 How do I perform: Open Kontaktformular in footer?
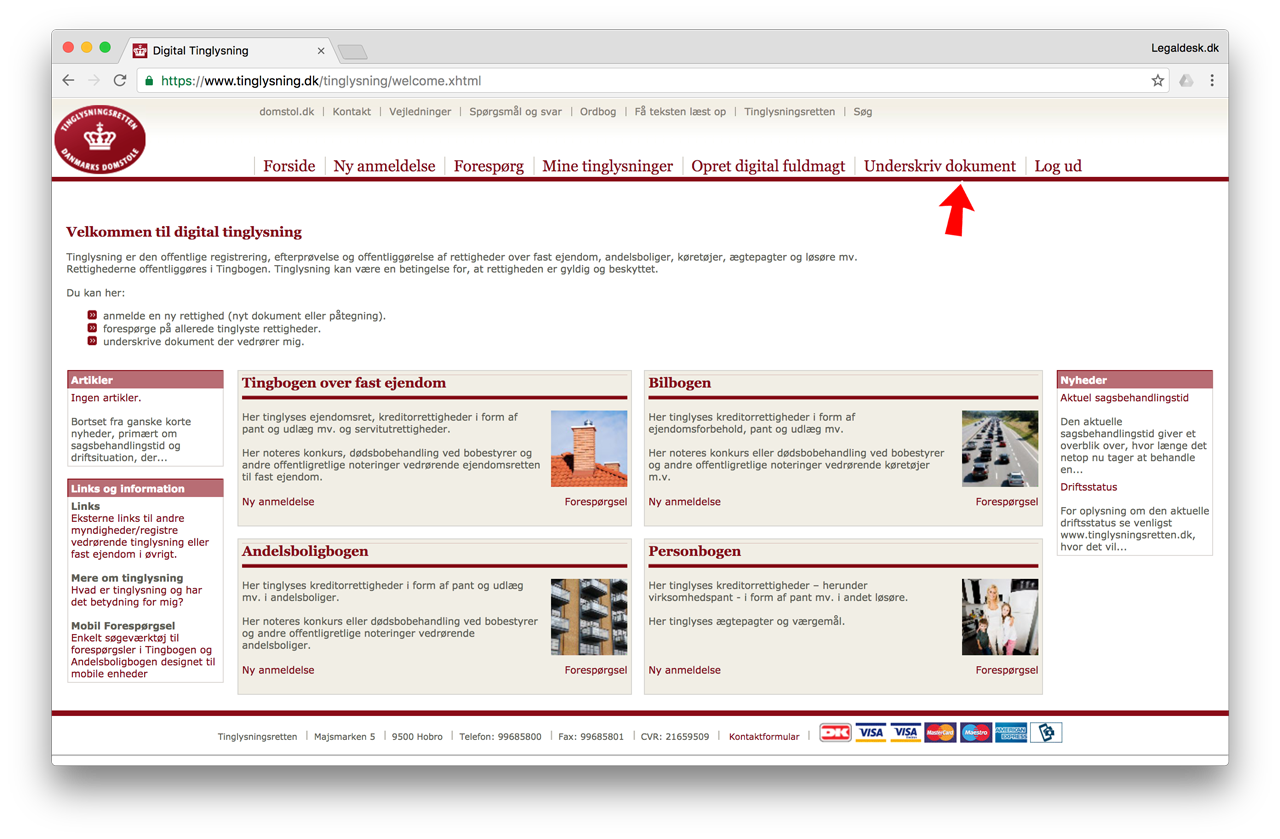(x=764, y=737)
